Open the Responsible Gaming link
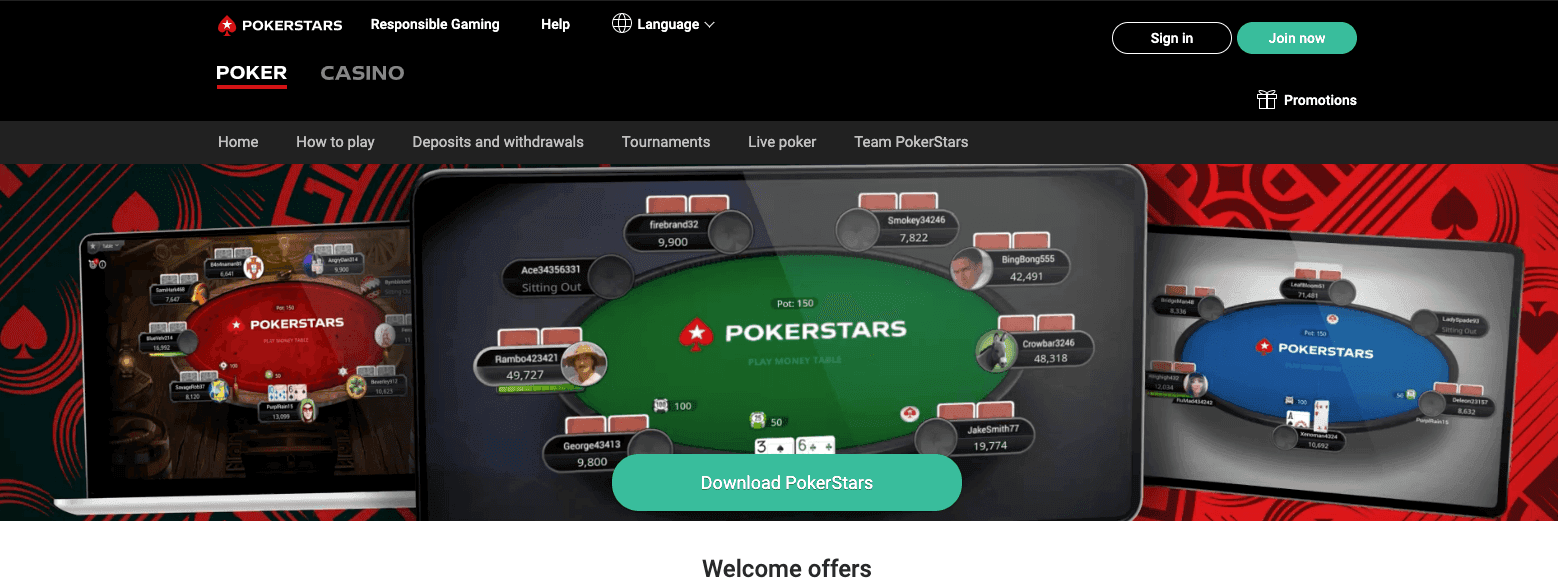 [x=435, y=24]
